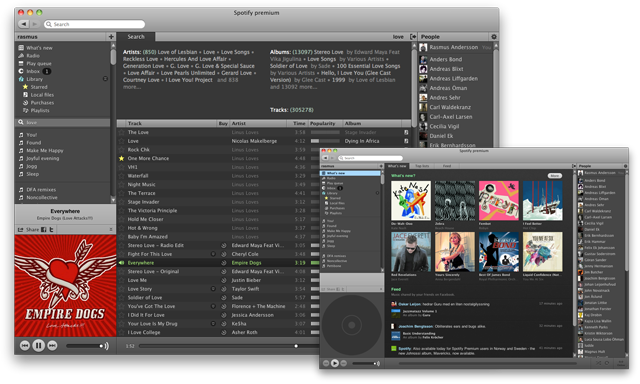Star the track 'Love Story'
This screenshot has width=640, height=384.
pyautogui.click(x=121, y=289)
